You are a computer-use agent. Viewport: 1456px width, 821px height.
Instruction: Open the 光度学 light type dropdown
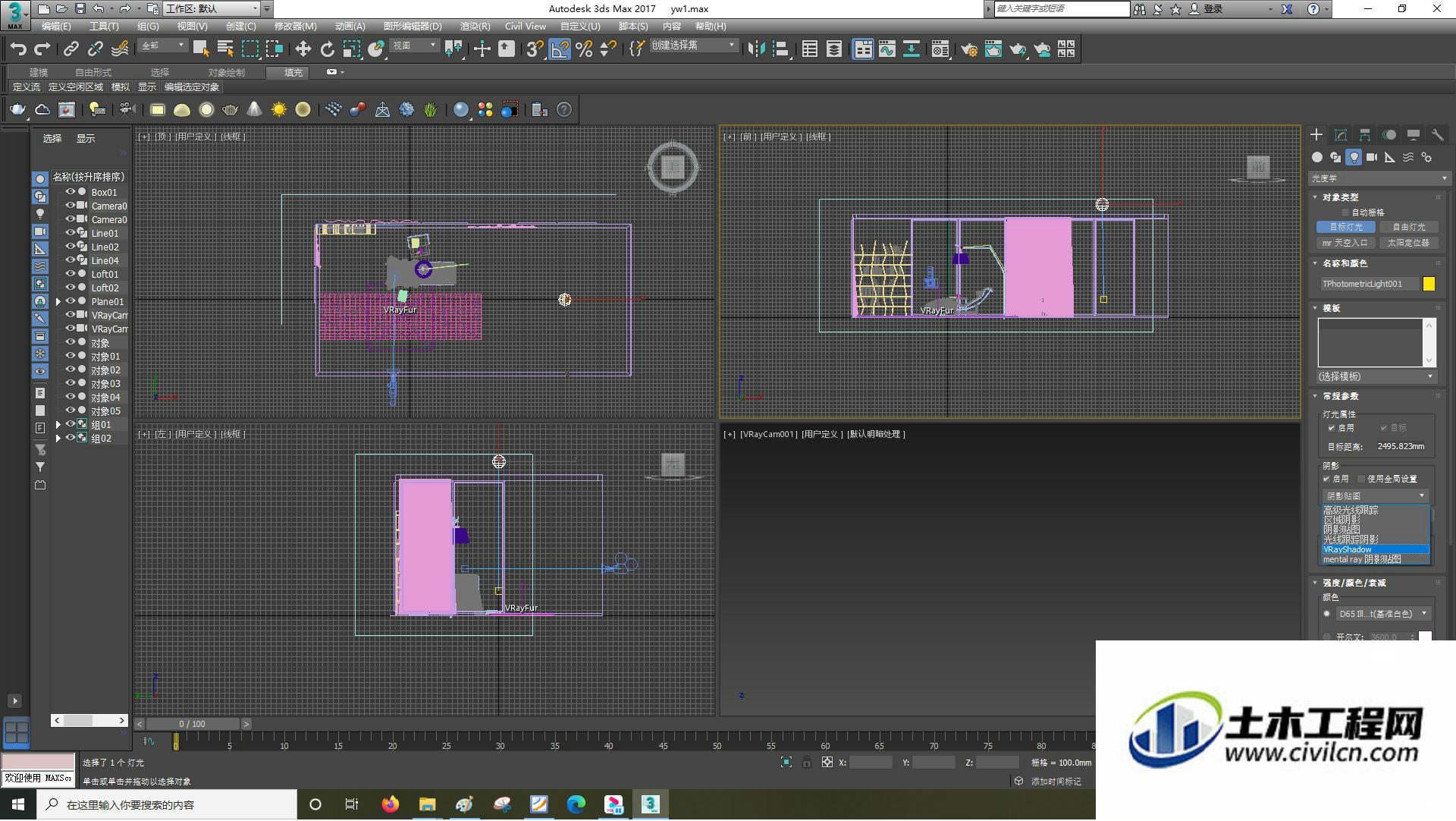[1379, 178]
